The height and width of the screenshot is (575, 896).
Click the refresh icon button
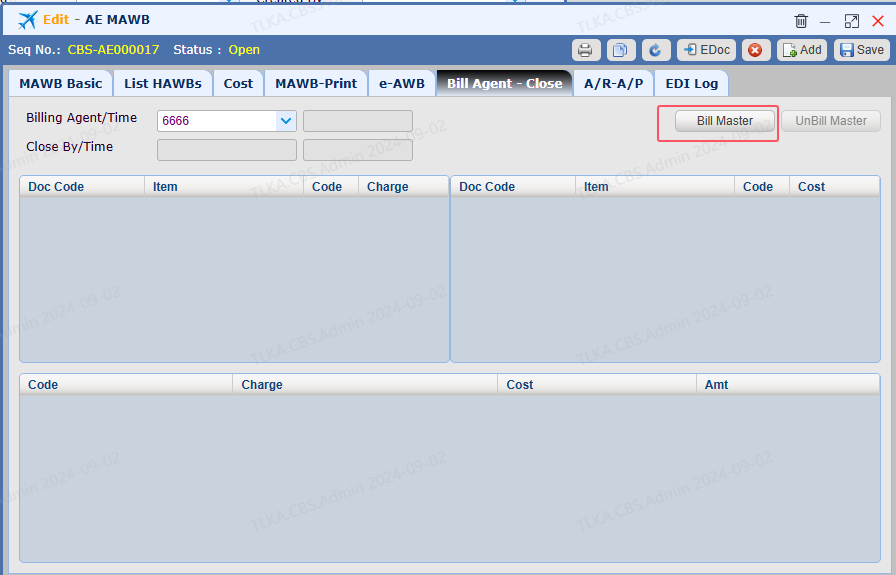(x=655, y=50)
